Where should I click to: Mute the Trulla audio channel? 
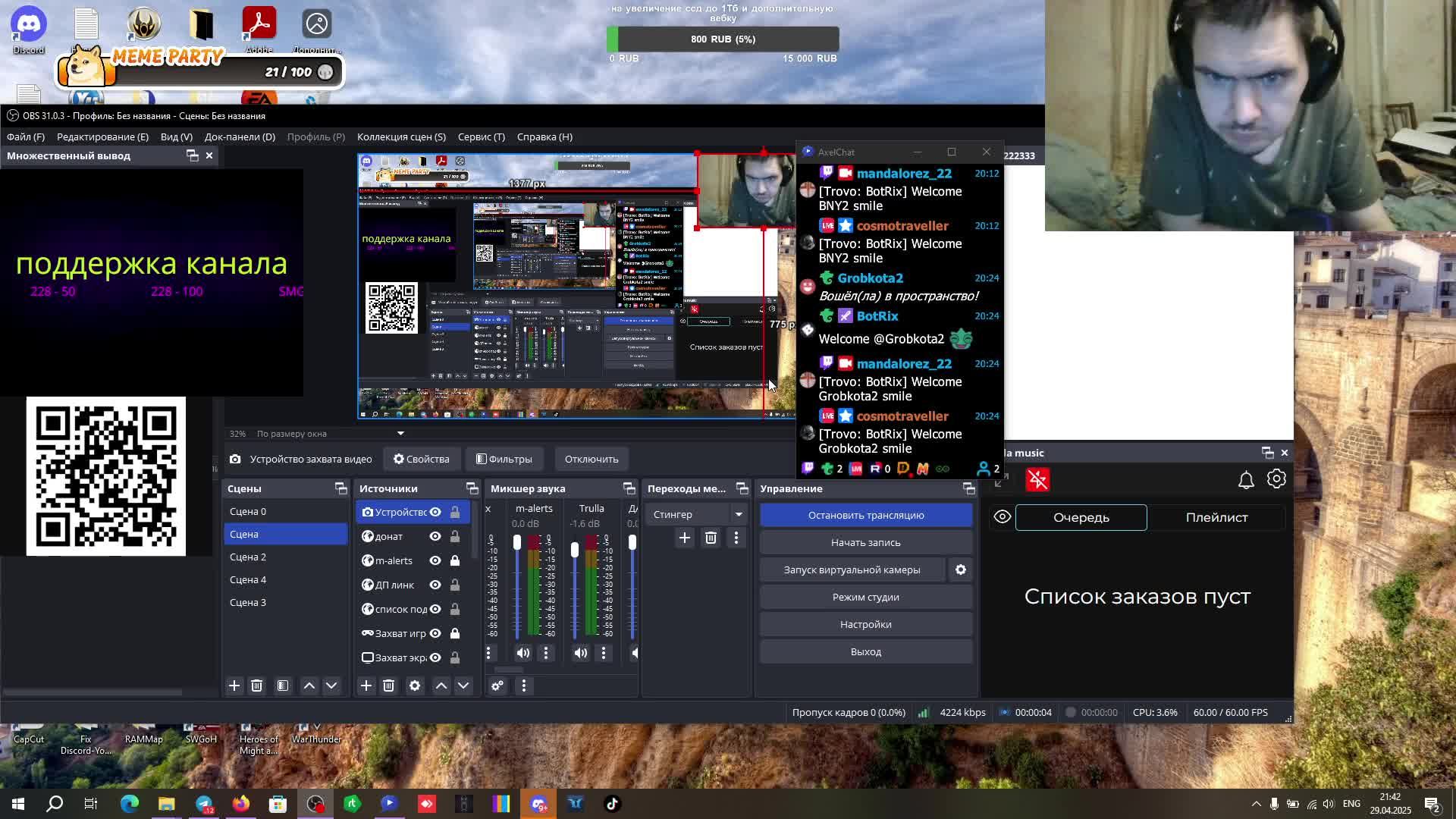click(581, 653)
